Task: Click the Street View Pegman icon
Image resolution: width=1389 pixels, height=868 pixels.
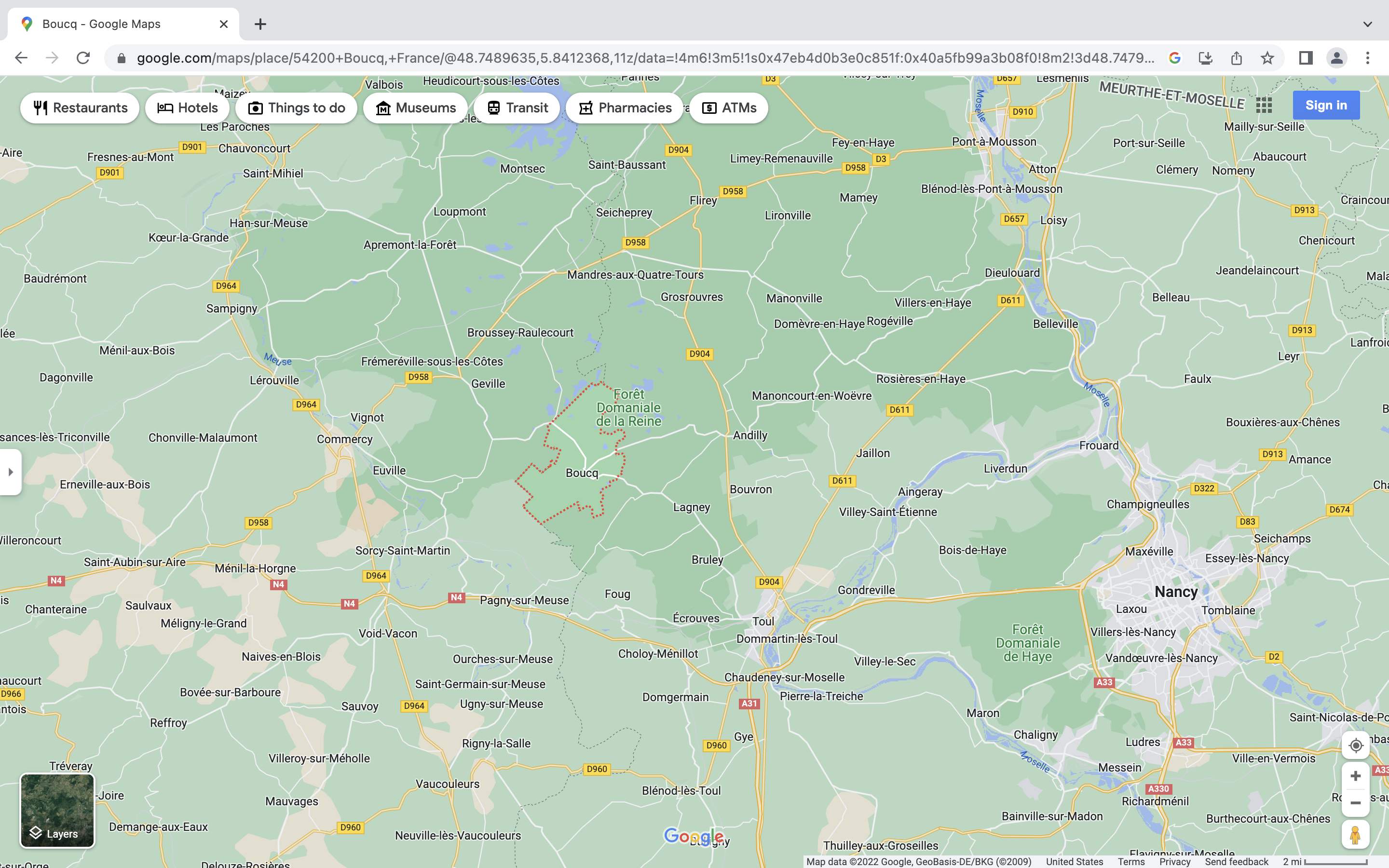Action: (1356, 835)
